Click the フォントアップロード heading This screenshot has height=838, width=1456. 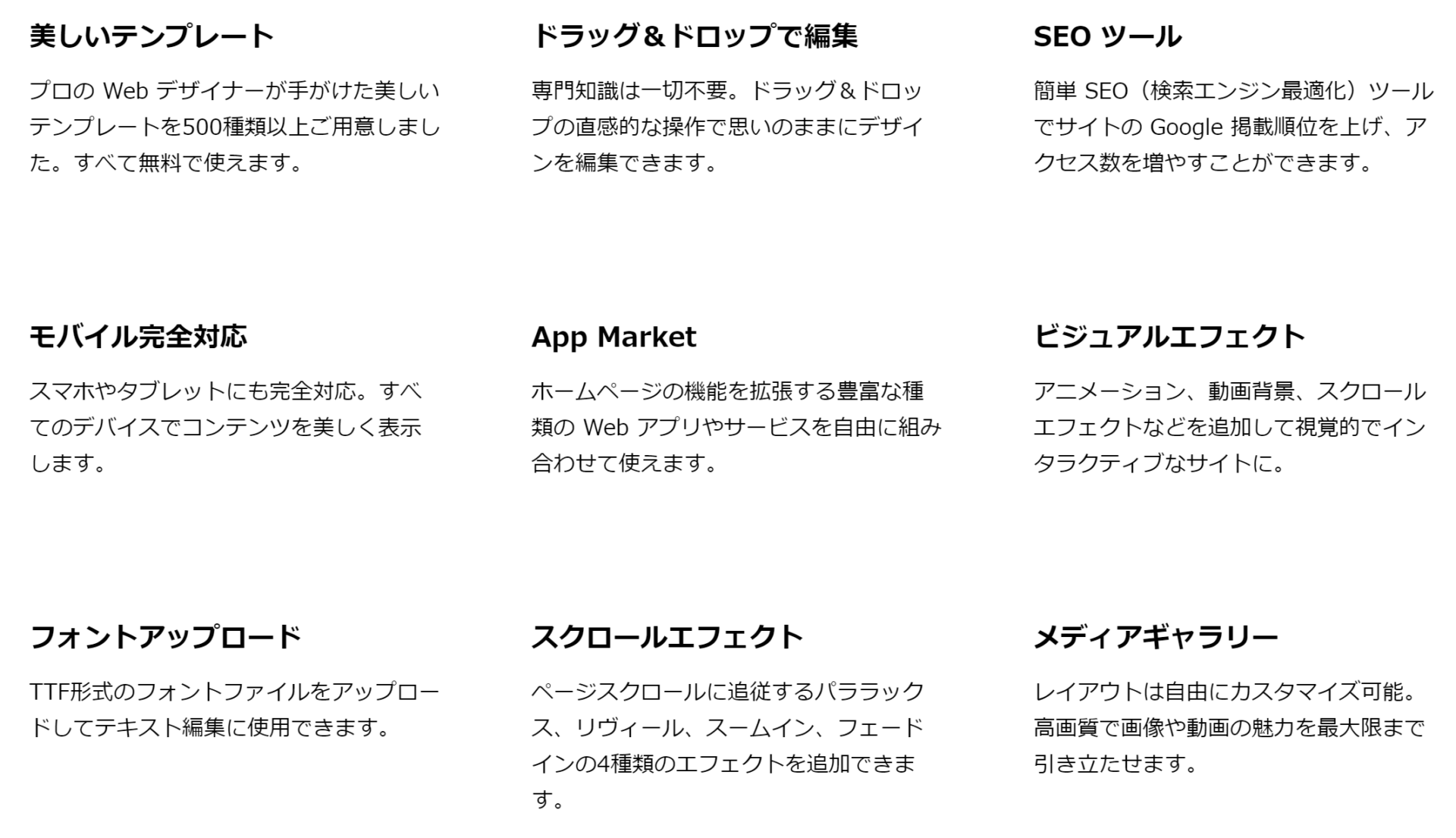165,637
